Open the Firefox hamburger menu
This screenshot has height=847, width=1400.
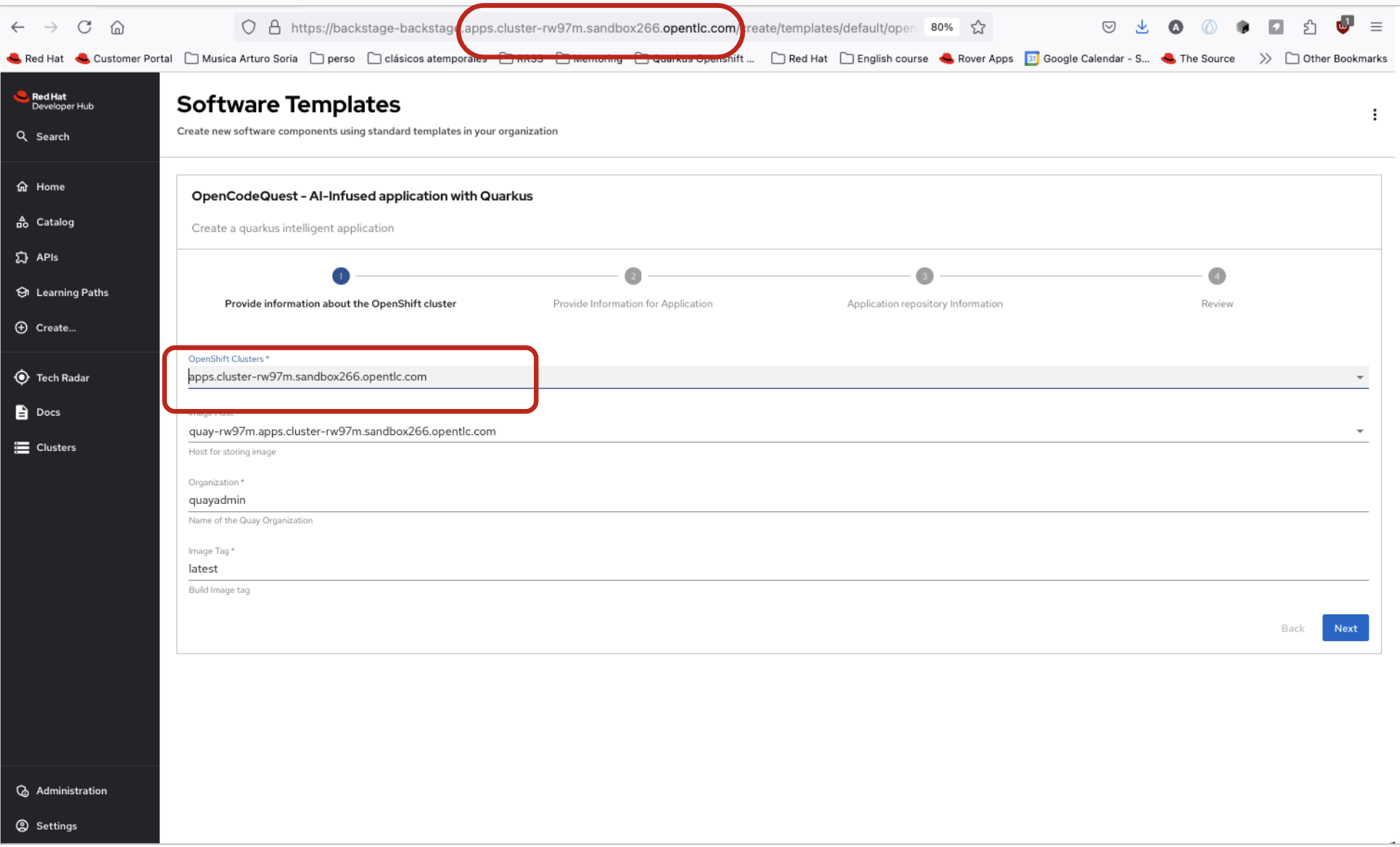[x=1376, y=28]
